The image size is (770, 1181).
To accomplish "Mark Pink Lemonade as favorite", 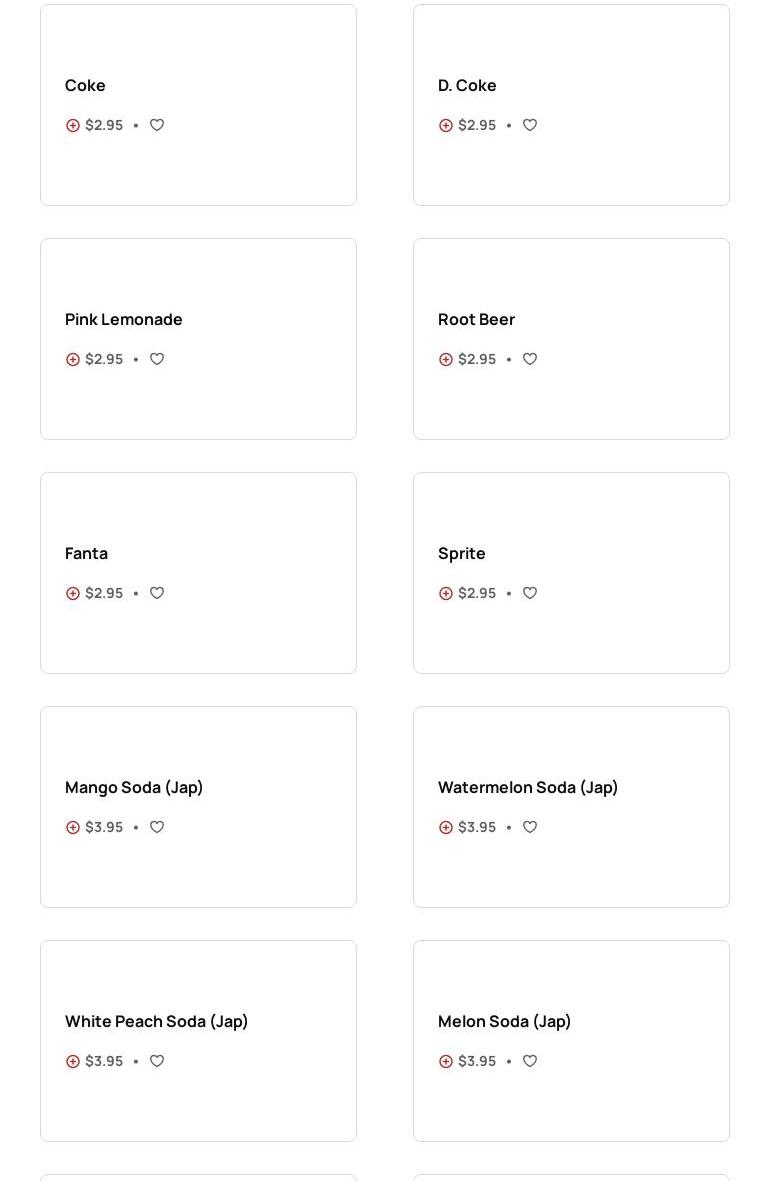I will 157,359.
